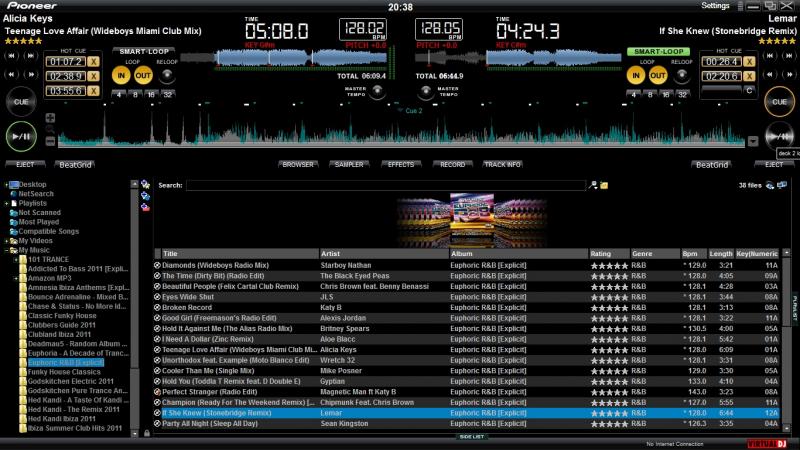Select 32-beat loop on right deck

pos(682,94)
